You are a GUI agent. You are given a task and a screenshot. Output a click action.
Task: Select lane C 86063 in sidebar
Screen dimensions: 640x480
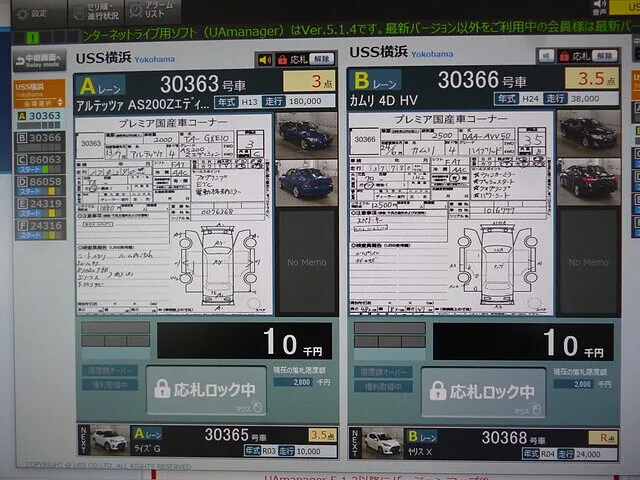pyautogui.click(x=40, y=163)
